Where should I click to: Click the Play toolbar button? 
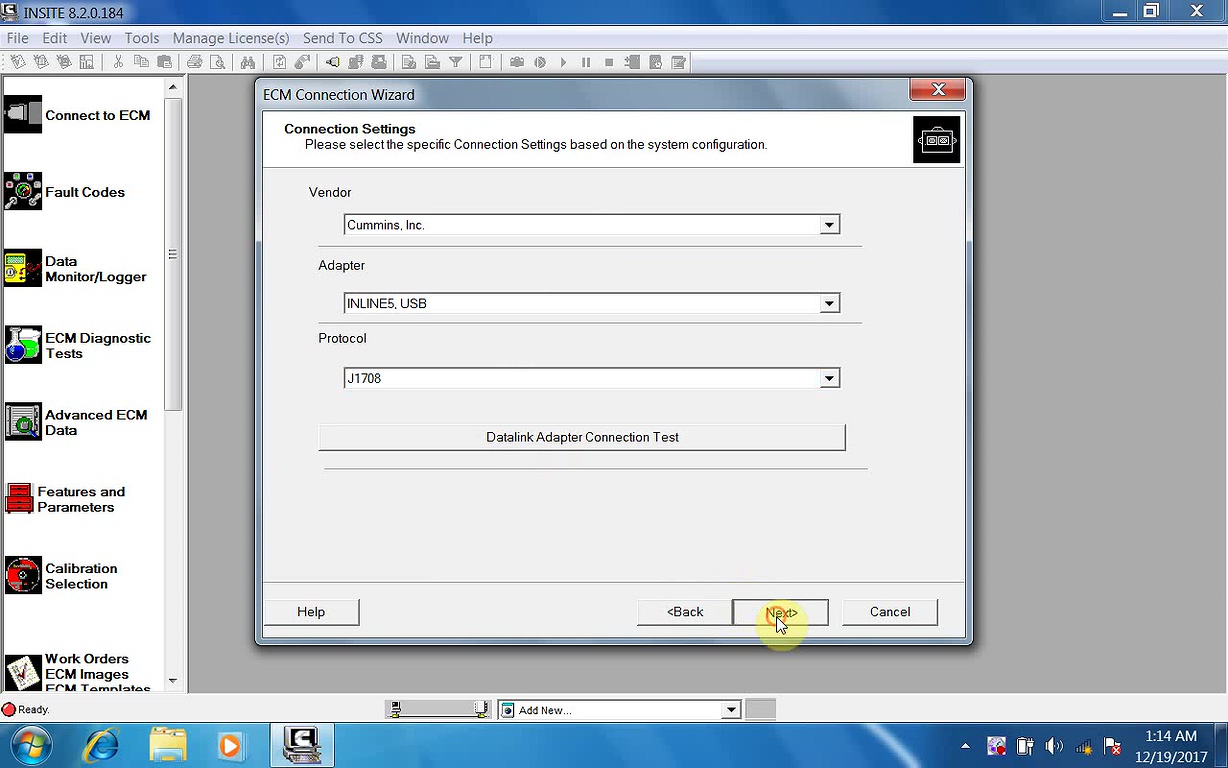(x=563, y=62)
